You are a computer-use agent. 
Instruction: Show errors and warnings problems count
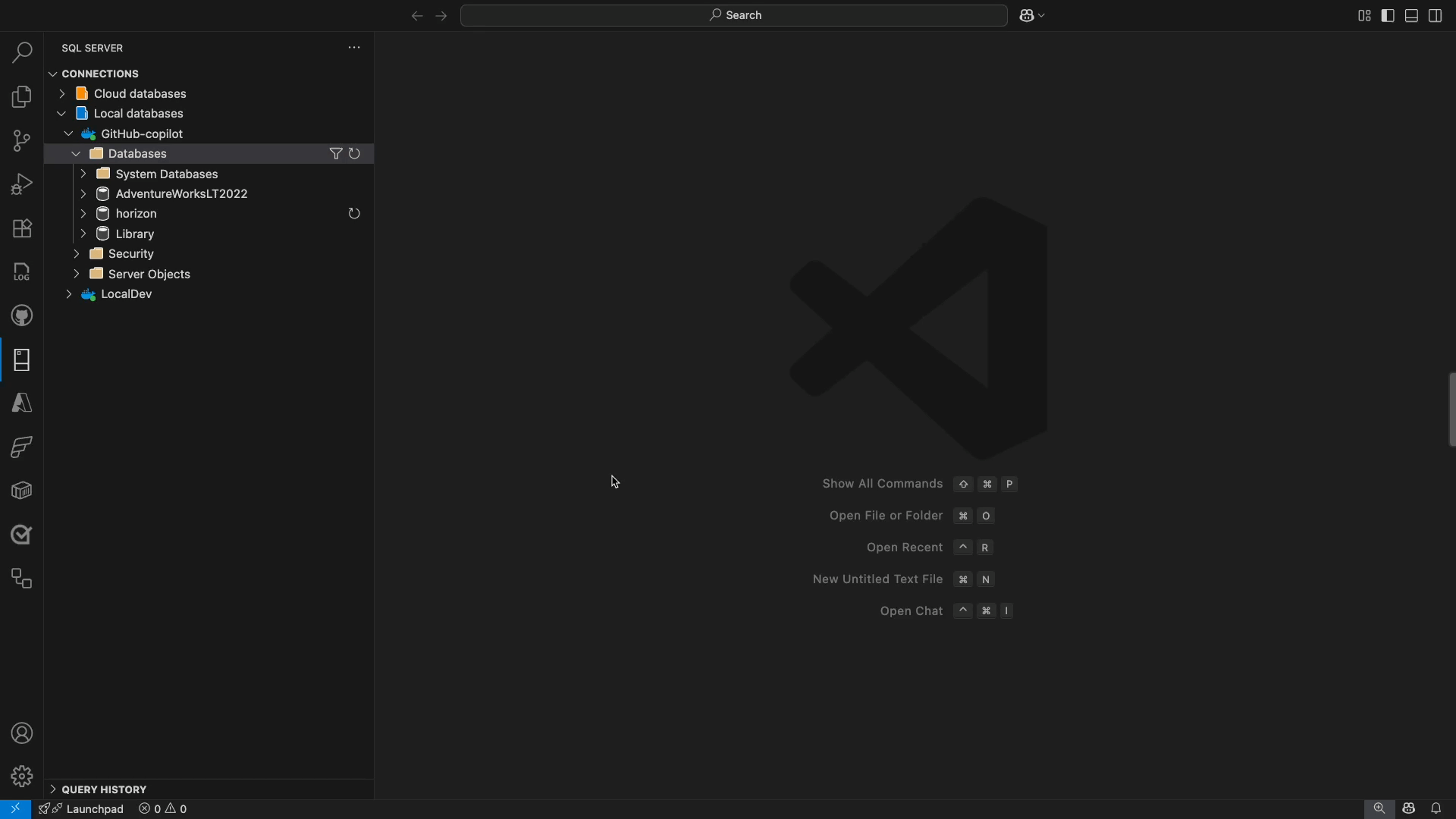[163, 809]
